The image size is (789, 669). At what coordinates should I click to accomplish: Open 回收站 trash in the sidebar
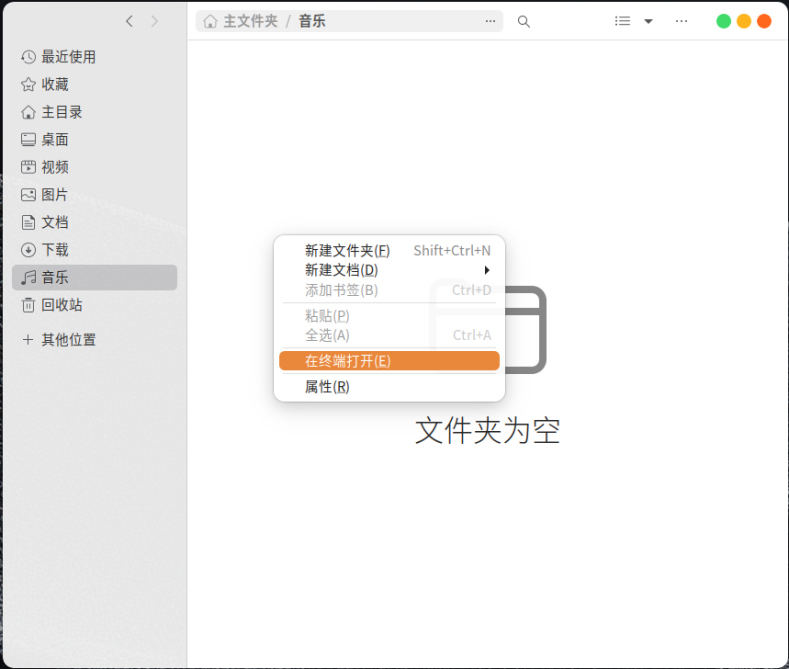(x=61, y=305)
